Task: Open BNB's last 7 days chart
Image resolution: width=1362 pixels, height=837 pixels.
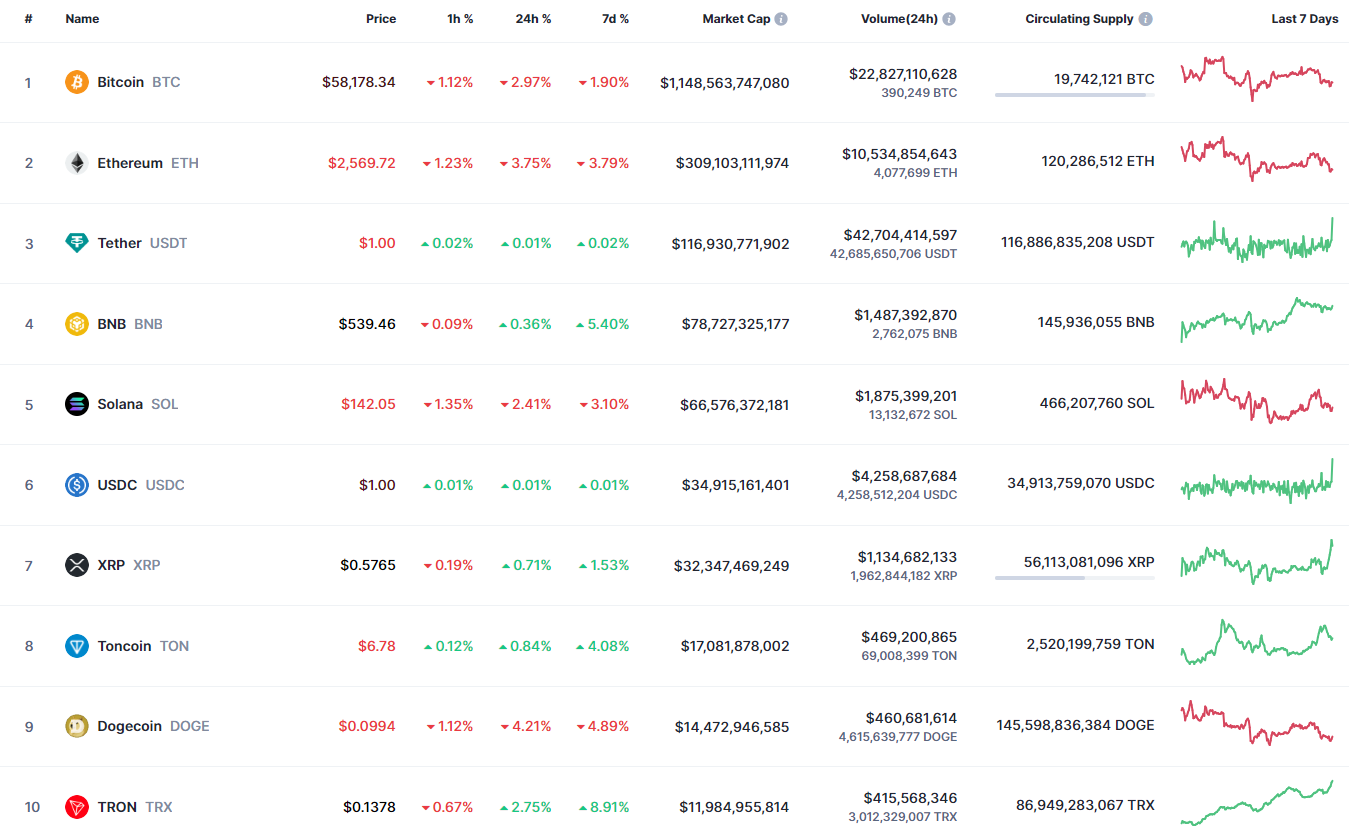Action: [1256, 319]
